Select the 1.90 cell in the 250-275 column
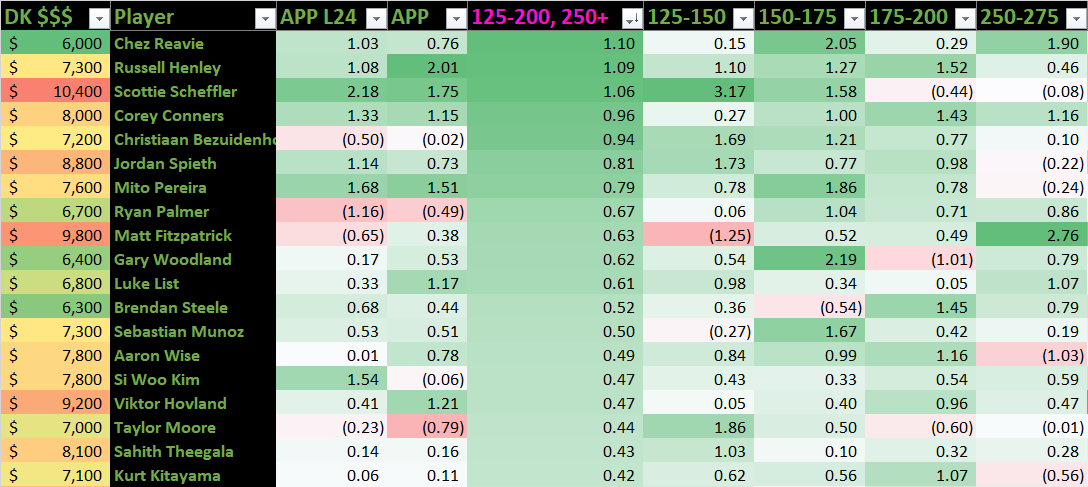This screenshot has height=487, width=1088. 1032,44
